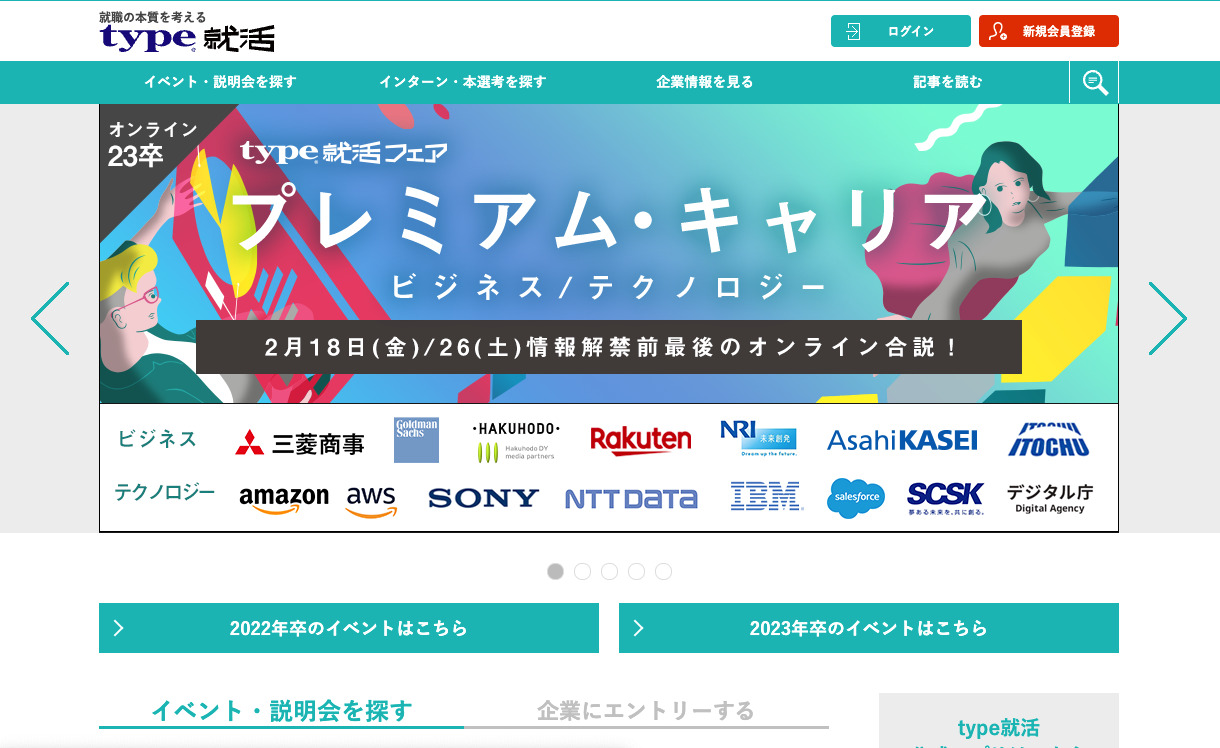This screenshot has width=1220, height=748.
Task: Open 2023年卒のイベントはこちら
Action: pyautogui.click(x=869, y=628)
